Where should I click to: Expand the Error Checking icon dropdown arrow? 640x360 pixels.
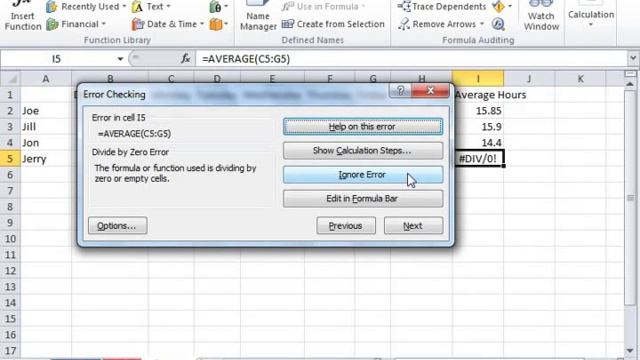coord(510,7)
